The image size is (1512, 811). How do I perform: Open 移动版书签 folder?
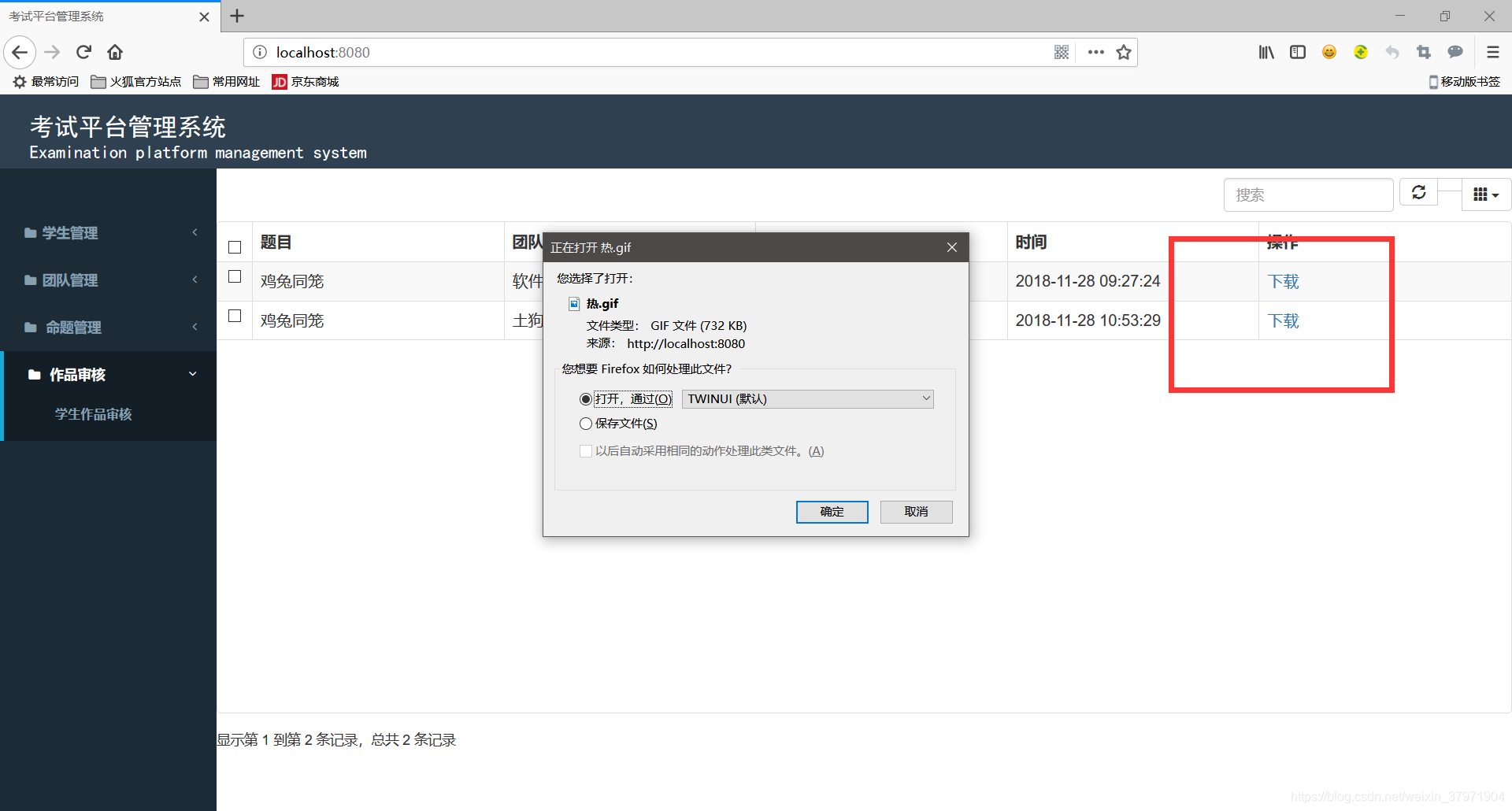tap(1464, 82)
